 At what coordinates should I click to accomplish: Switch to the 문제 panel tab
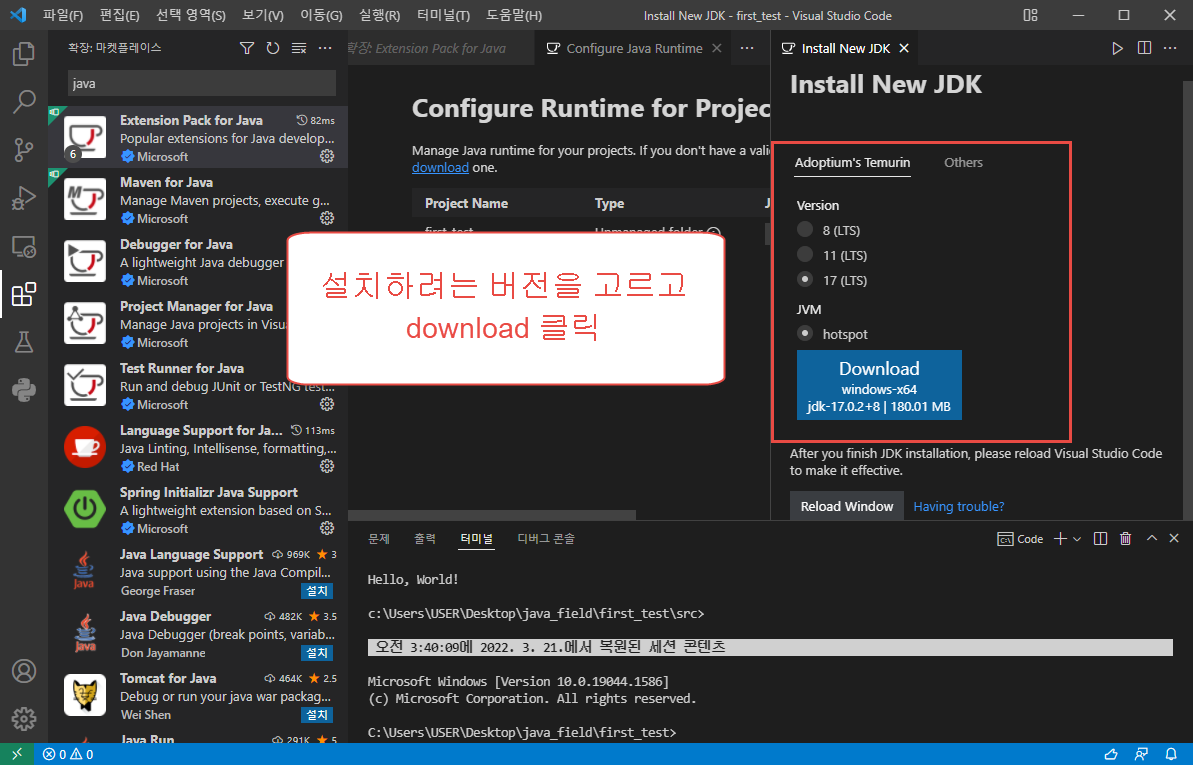[x=379, y=539]
